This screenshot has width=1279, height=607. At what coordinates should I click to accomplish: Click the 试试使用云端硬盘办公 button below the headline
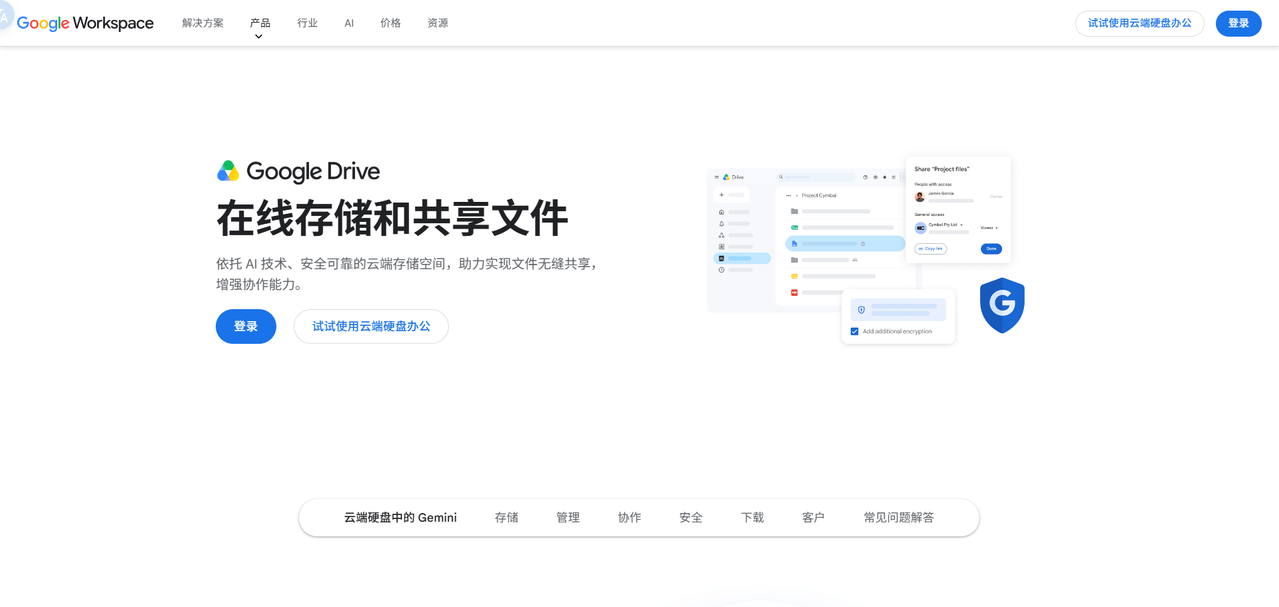click(371, 326)
